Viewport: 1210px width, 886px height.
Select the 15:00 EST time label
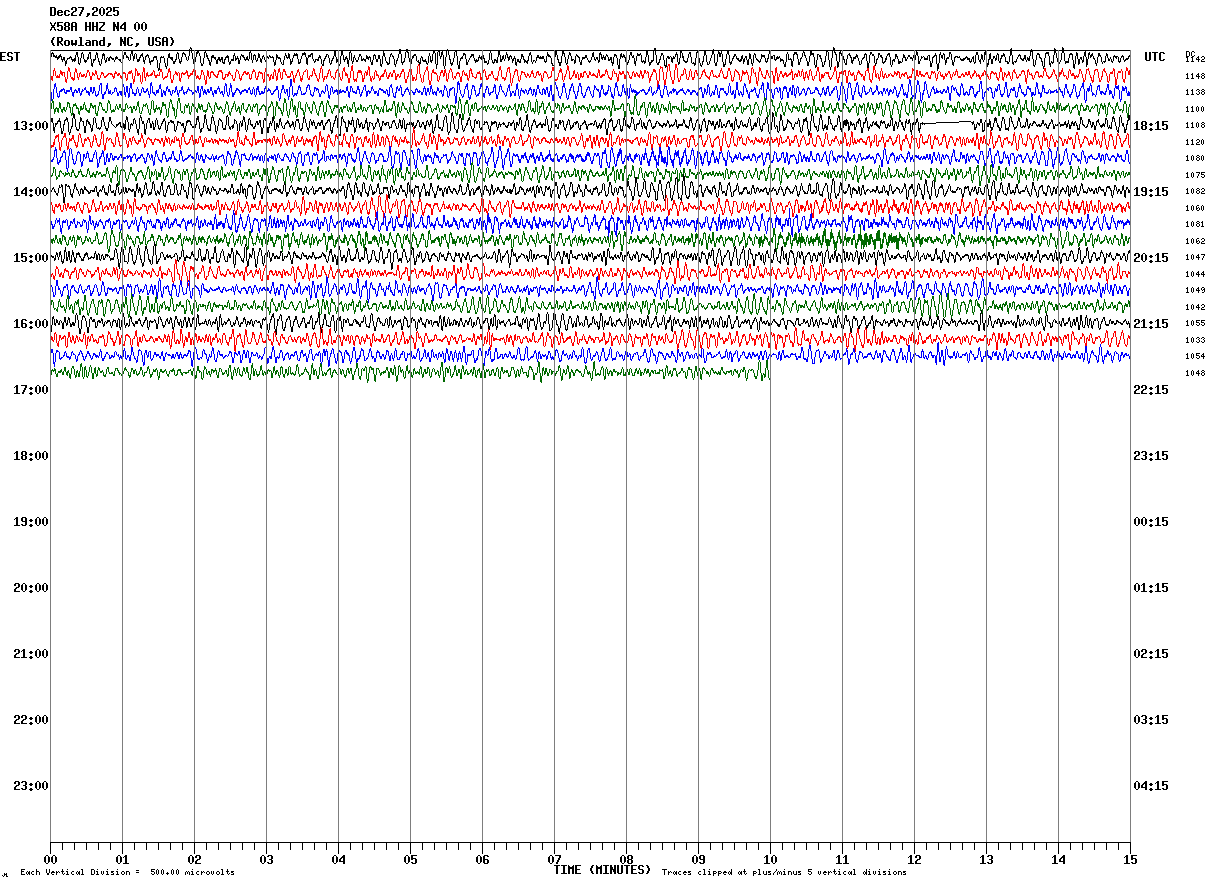pyautogui.click(x=31, y=258)
